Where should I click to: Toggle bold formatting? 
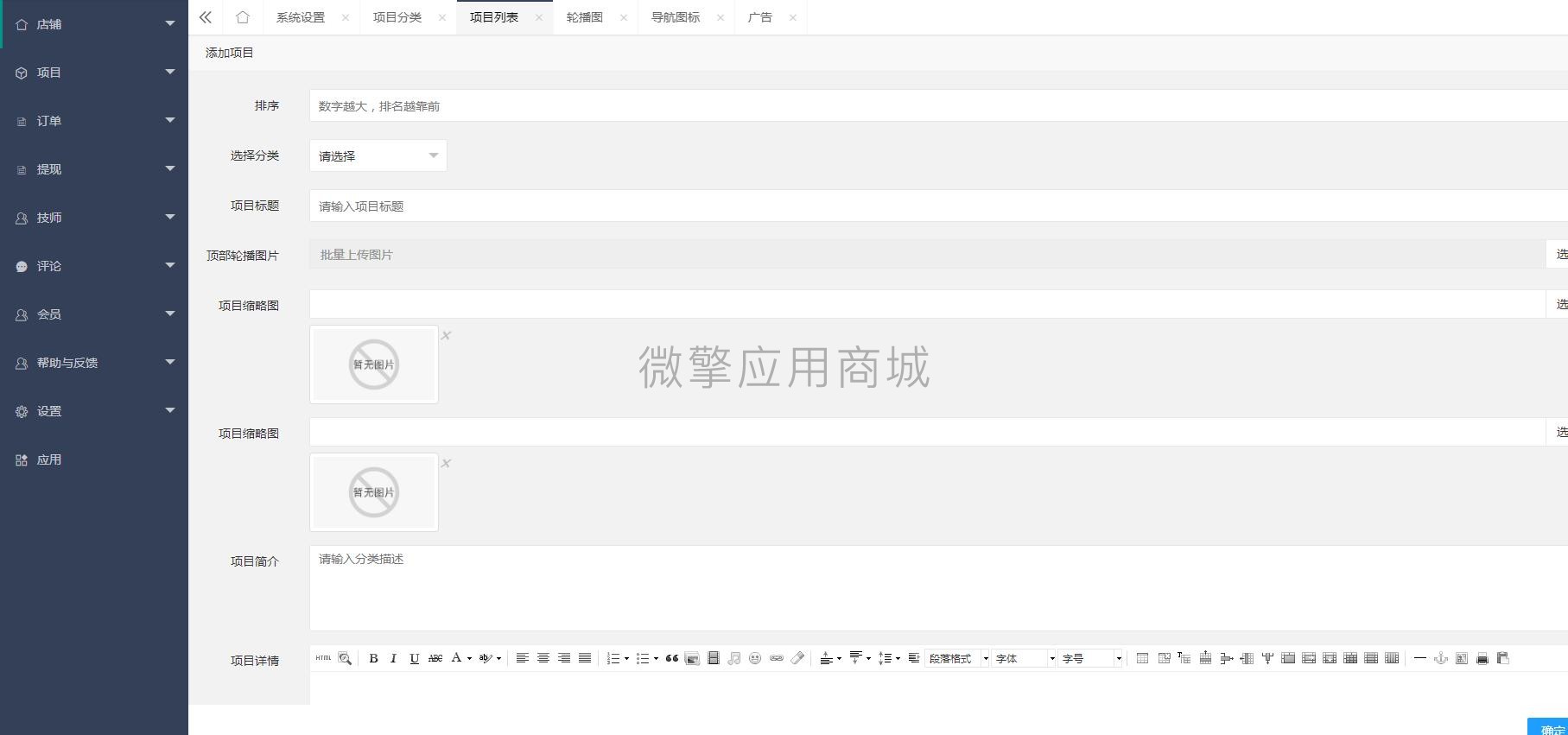pos(373,658)
